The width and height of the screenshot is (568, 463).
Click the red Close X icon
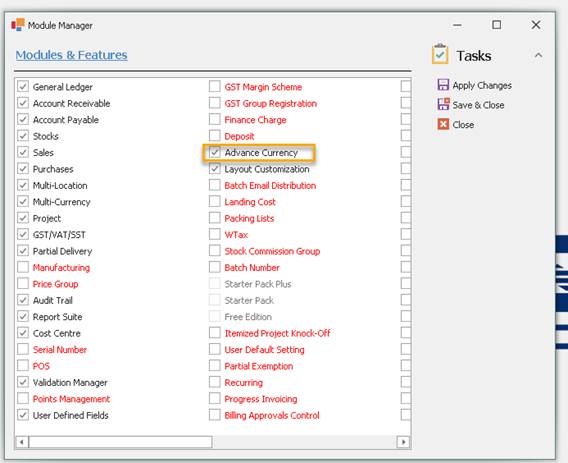443,124
